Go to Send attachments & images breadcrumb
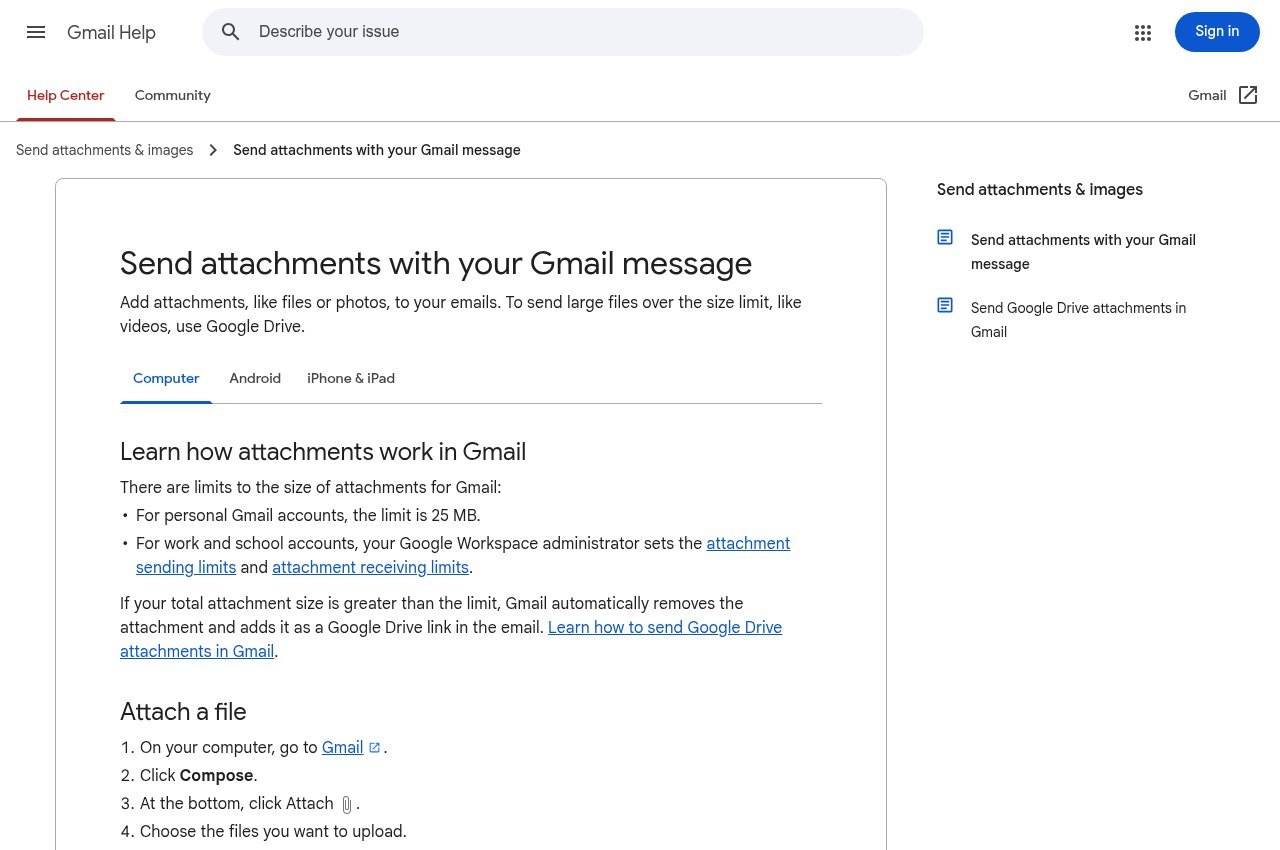This screenshot has width=1280, height=850. tap(105, 150)
